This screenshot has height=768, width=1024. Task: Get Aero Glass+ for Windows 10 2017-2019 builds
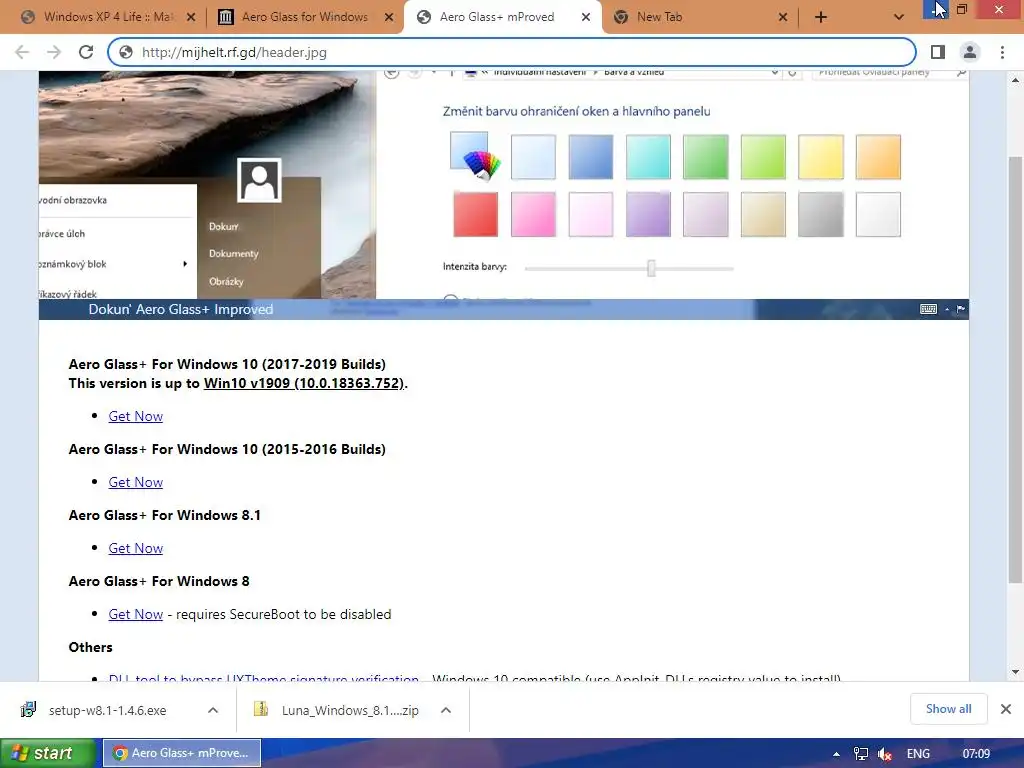135,416
